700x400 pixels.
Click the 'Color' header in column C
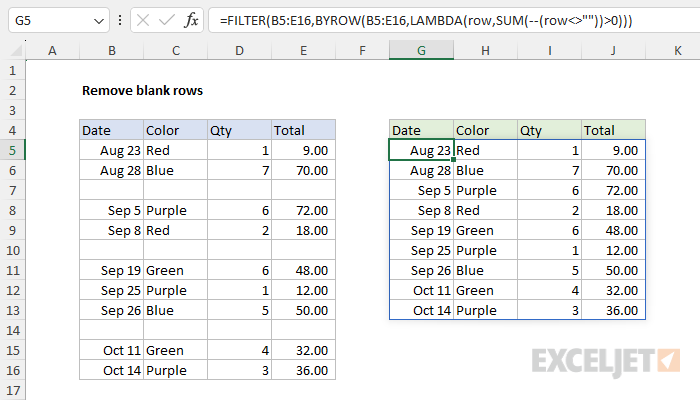(x=175, y=130)
